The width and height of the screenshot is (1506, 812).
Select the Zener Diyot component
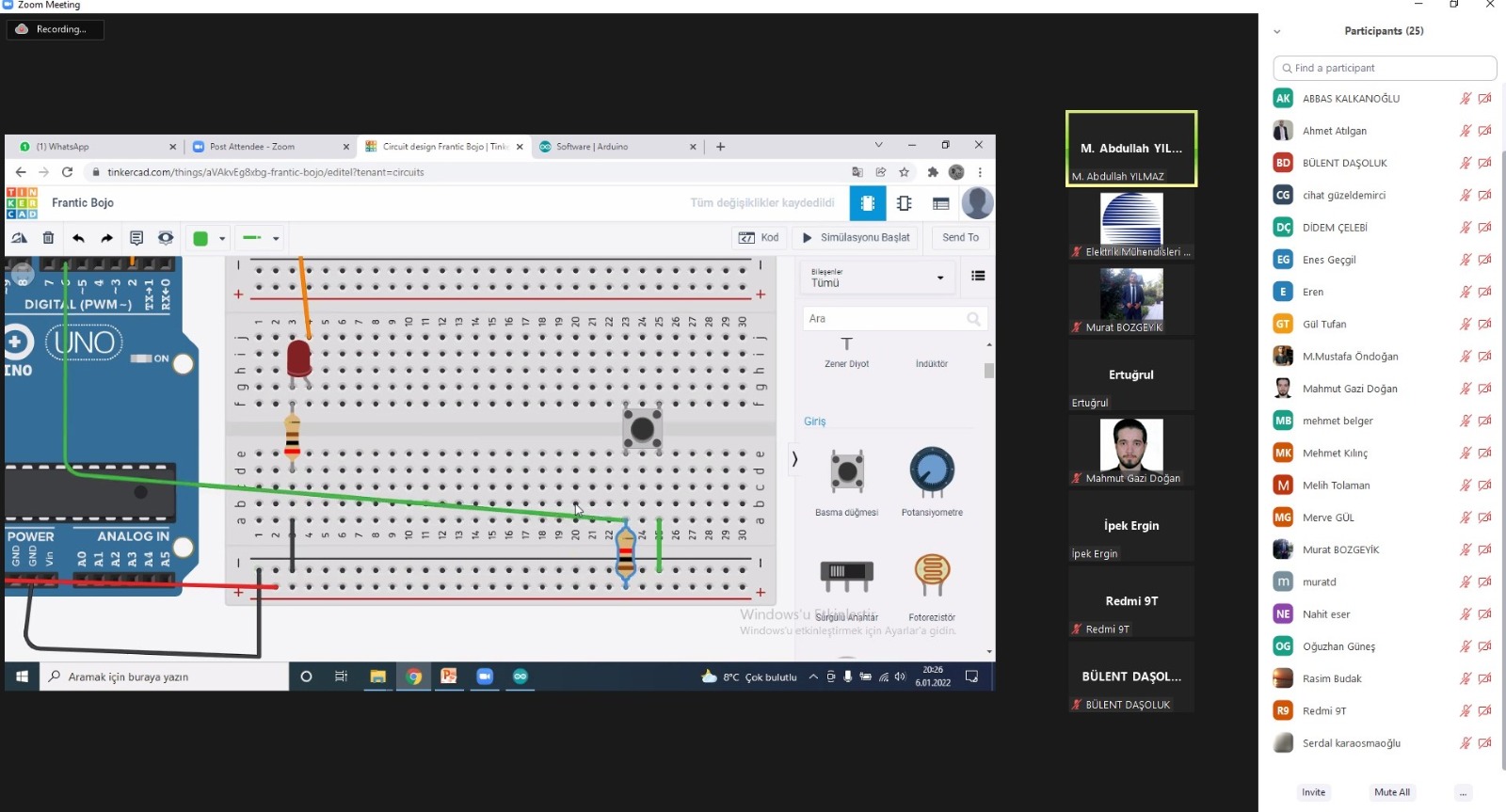click(x=846, y=353)
